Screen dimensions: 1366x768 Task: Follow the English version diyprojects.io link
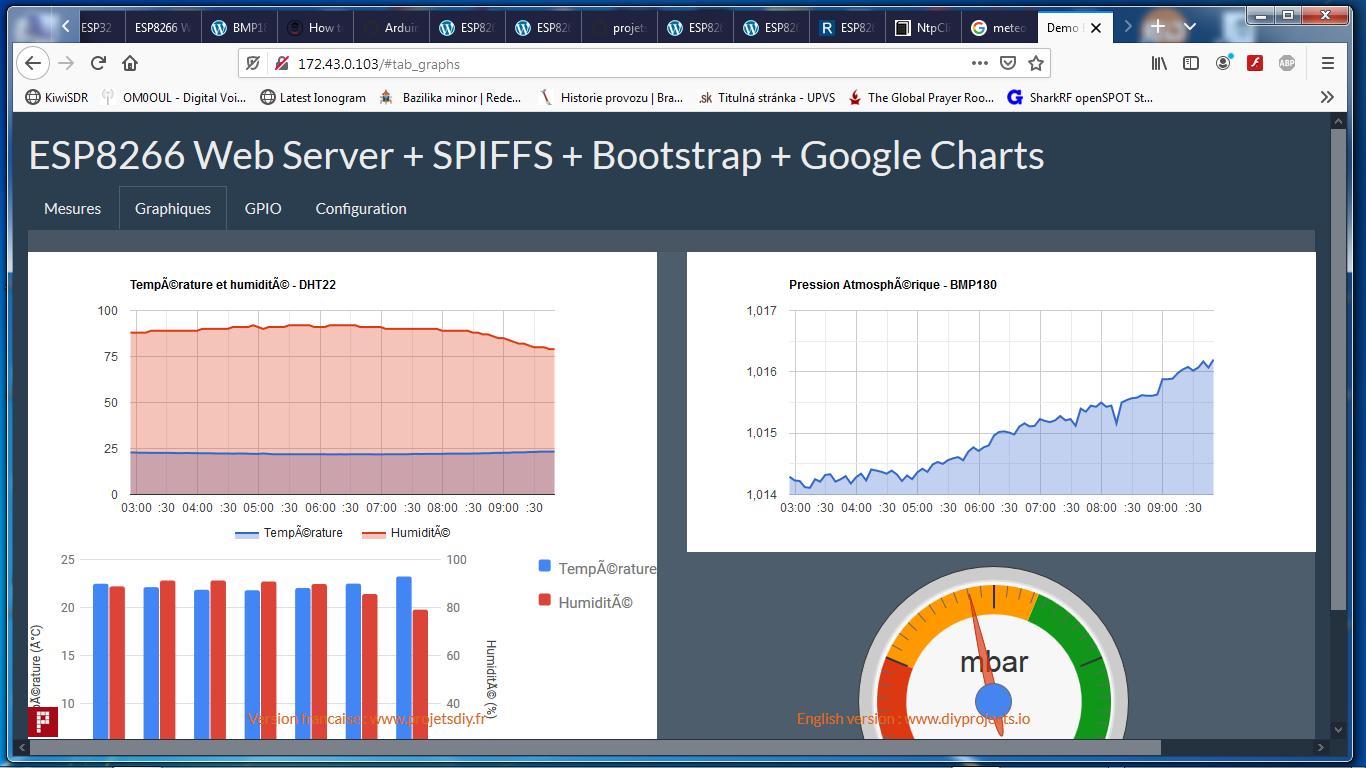coord(913,718)
